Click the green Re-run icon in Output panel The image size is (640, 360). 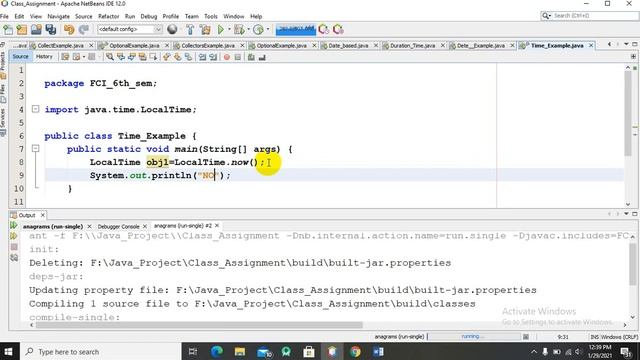[13, 225]
